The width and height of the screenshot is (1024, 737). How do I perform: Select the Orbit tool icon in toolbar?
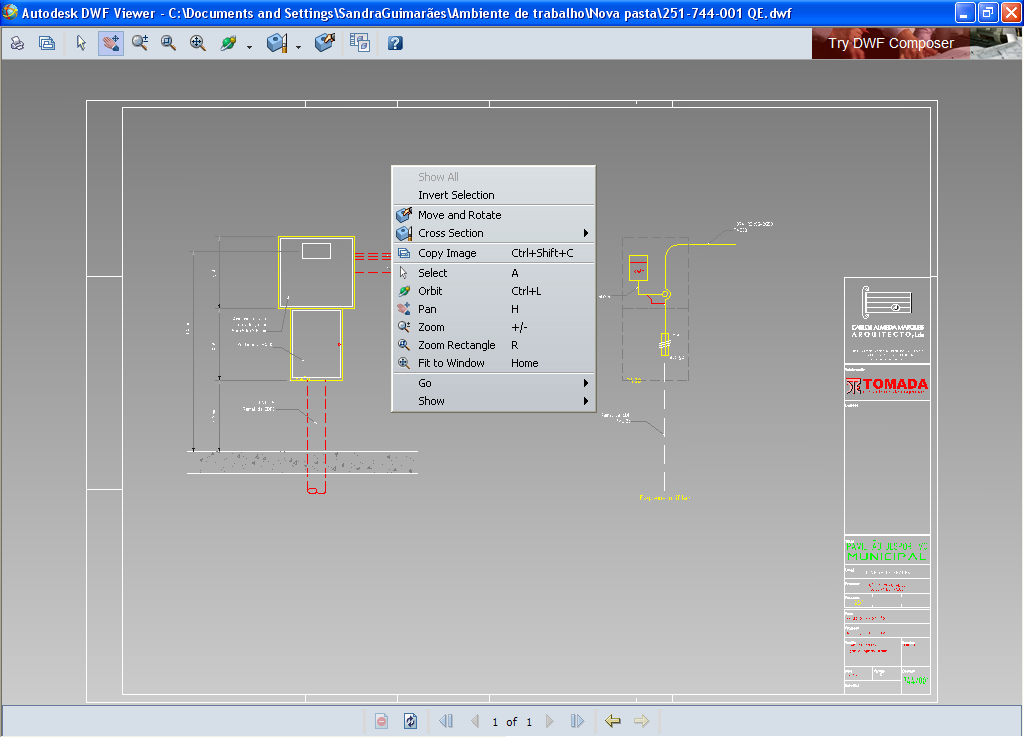228,43
